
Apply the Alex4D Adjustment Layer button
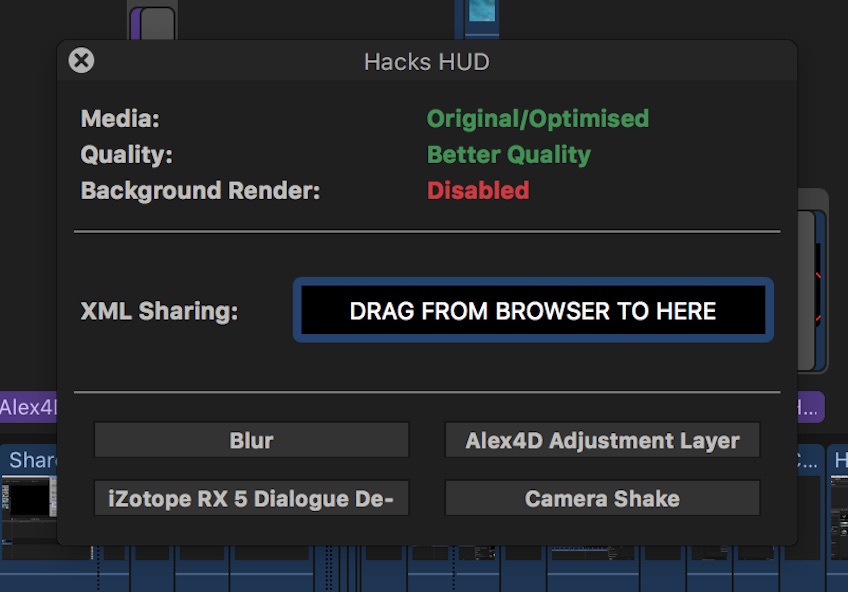[602, 440]
